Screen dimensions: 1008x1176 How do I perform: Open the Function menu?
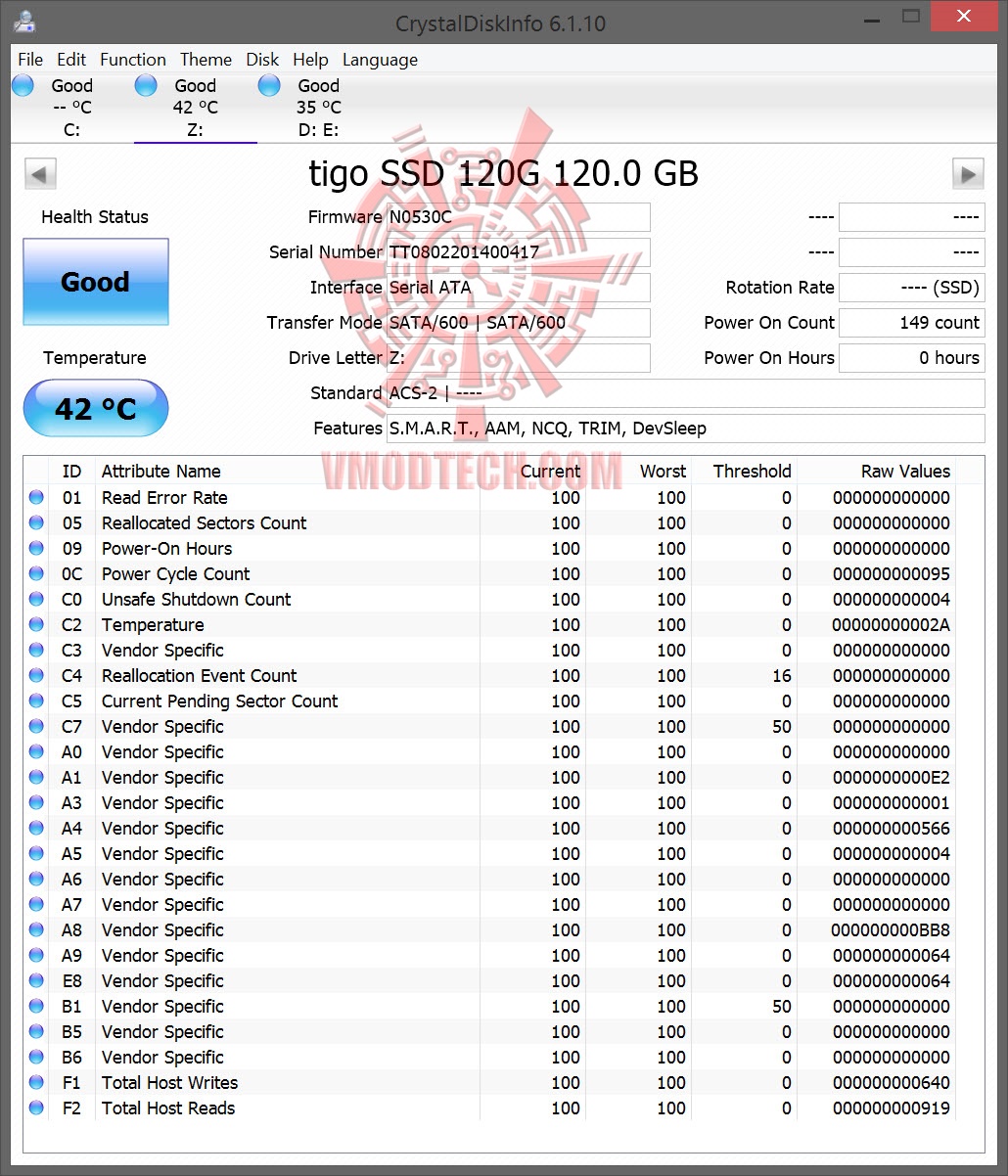coord(133,60)
